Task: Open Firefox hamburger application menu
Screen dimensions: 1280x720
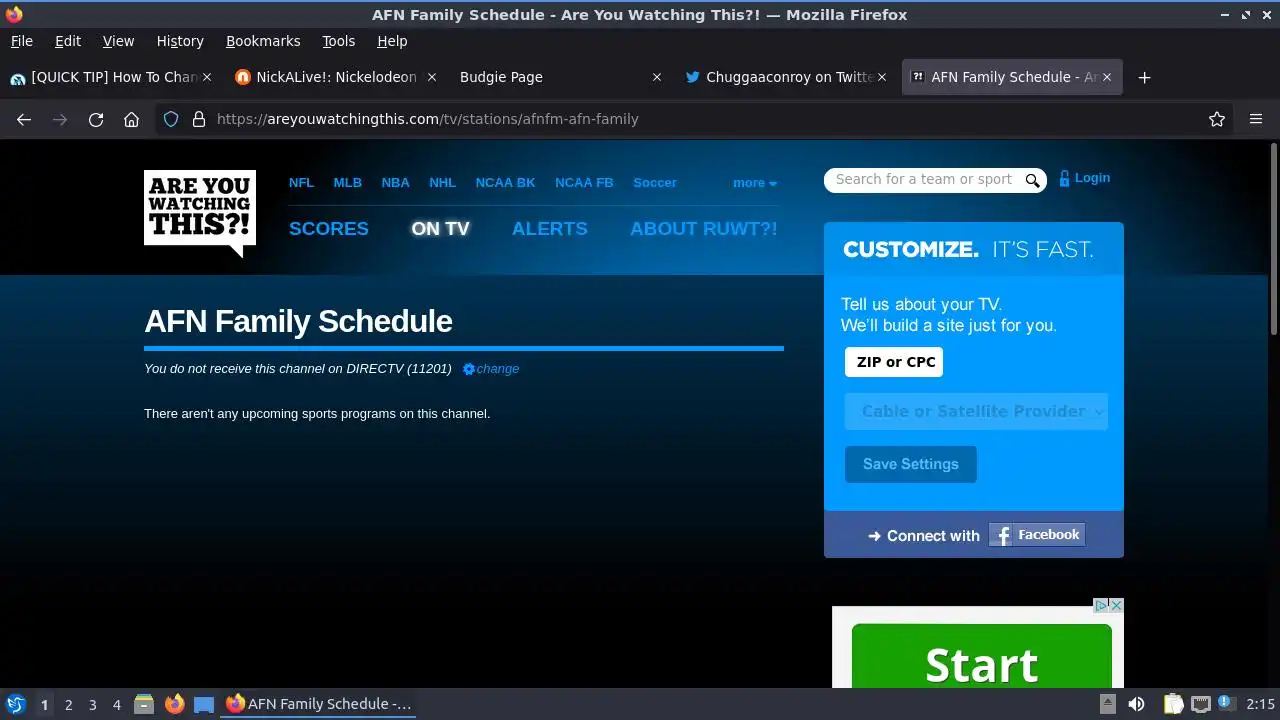Action: pos(1256,119)
